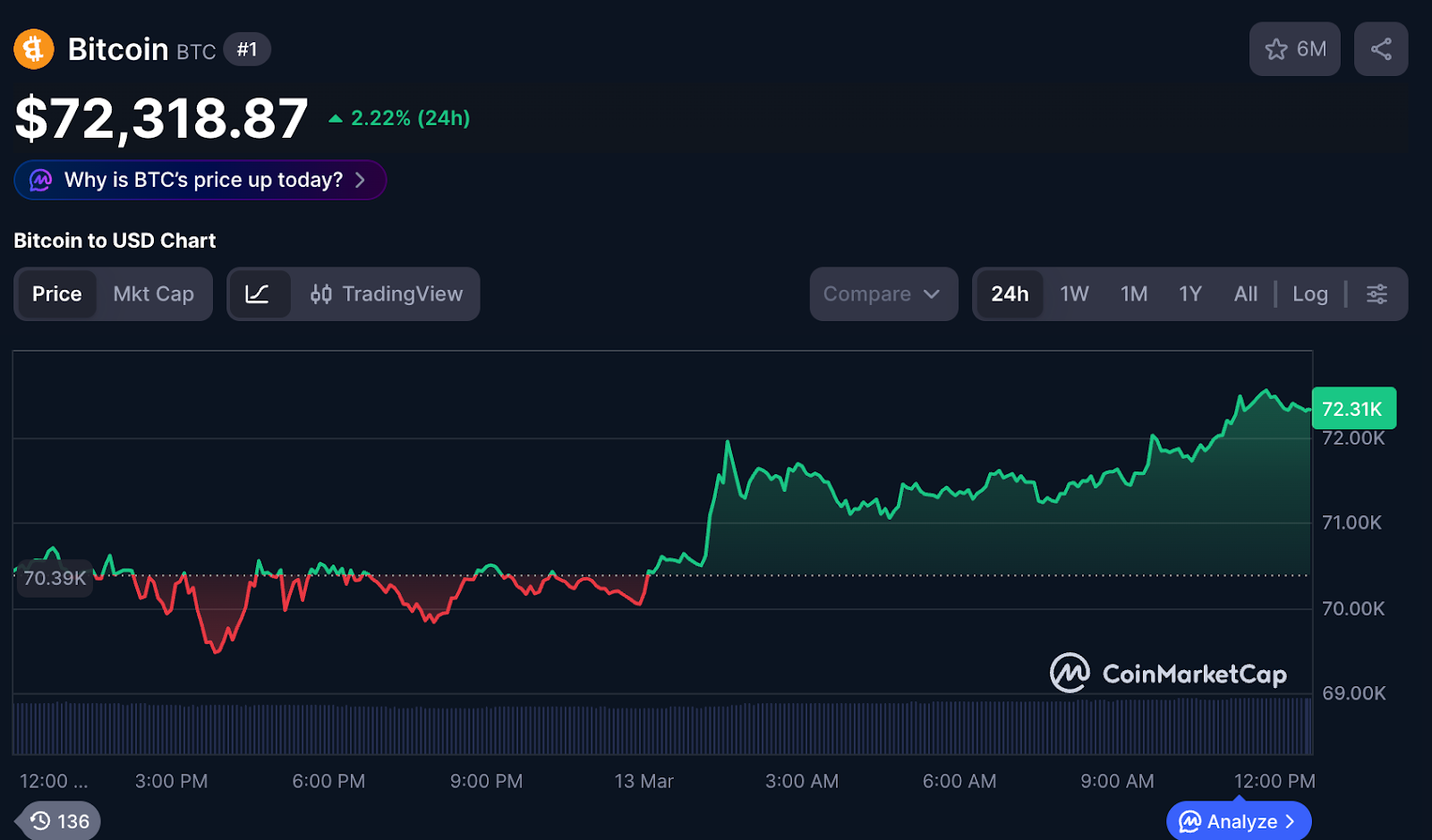The image size is (1432, 840).
Task: Switch to the TradingView chart
Action: [387, 294]
